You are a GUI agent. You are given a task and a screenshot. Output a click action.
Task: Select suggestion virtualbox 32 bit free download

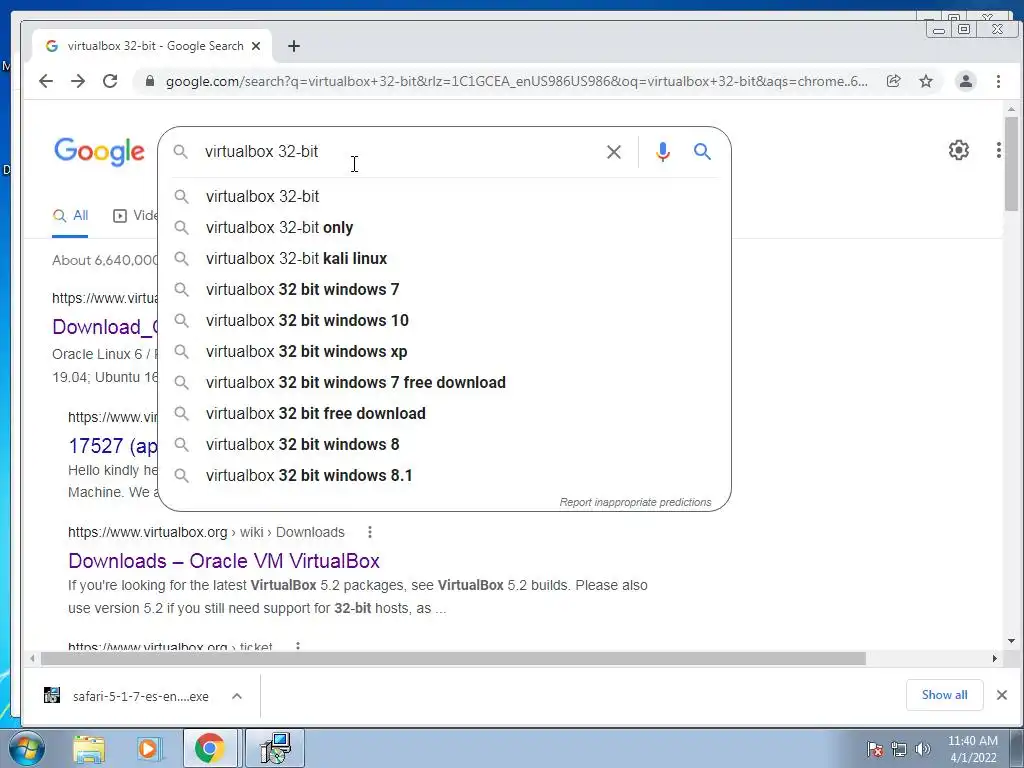[444, 413]
